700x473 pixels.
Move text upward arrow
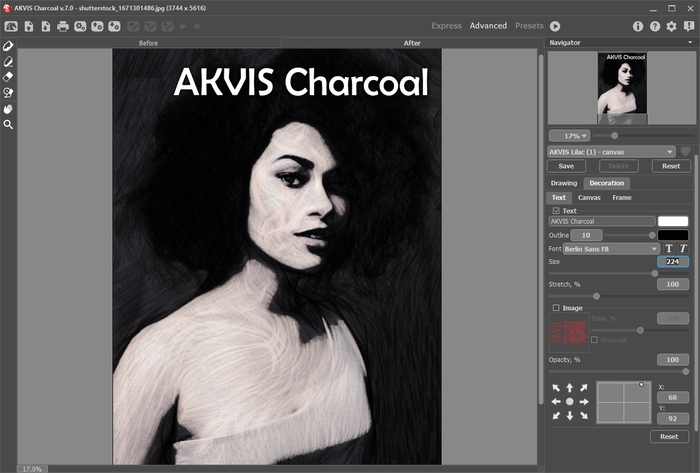click(x=570, y=388)
